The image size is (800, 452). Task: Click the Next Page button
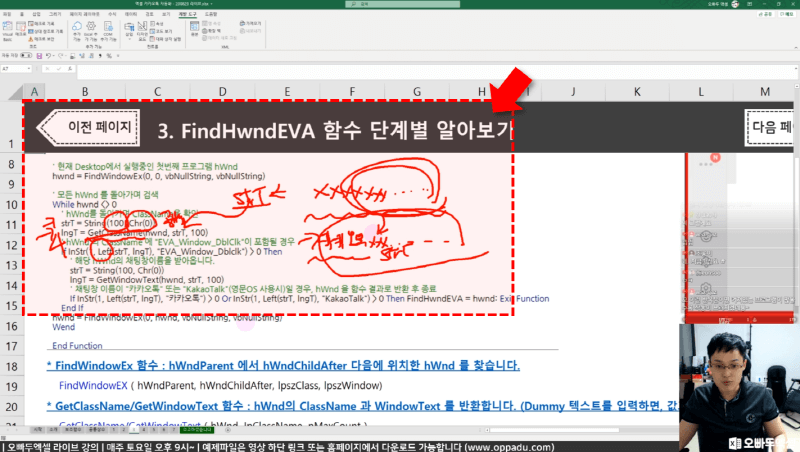770,127
